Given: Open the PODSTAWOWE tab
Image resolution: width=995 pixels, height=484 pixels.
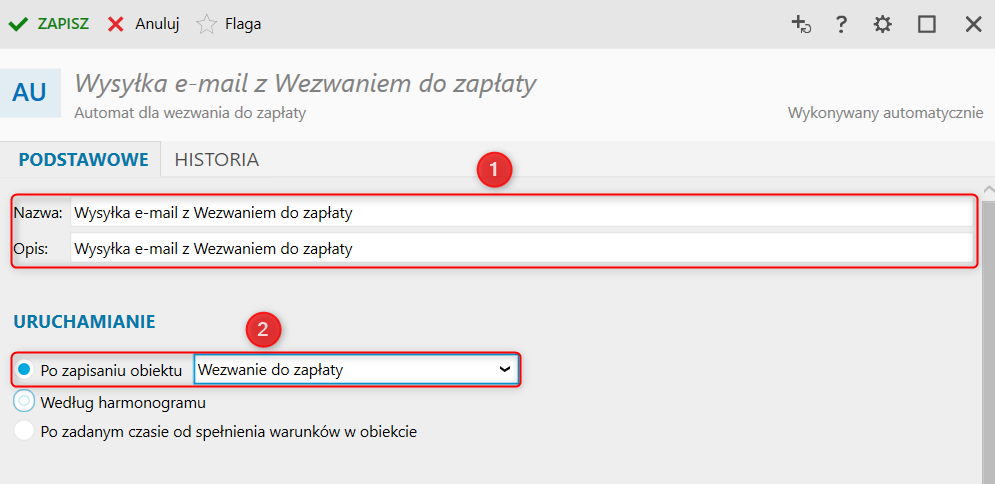Looking at the screenshot, I should [x=83, y=159].
